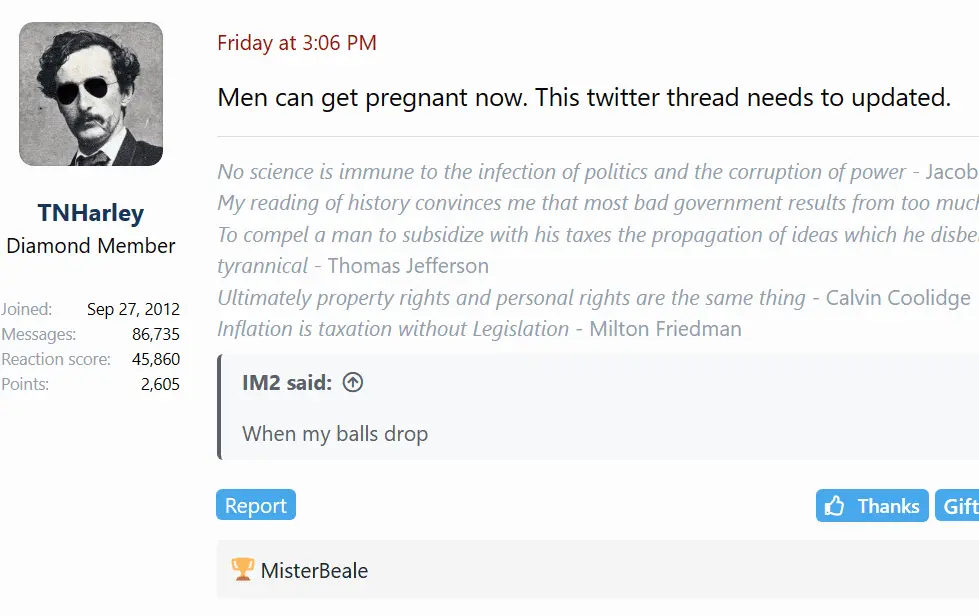Click the post text about the twitter thread
This screenshot has height=616, width=979.
tap(583, 98)
